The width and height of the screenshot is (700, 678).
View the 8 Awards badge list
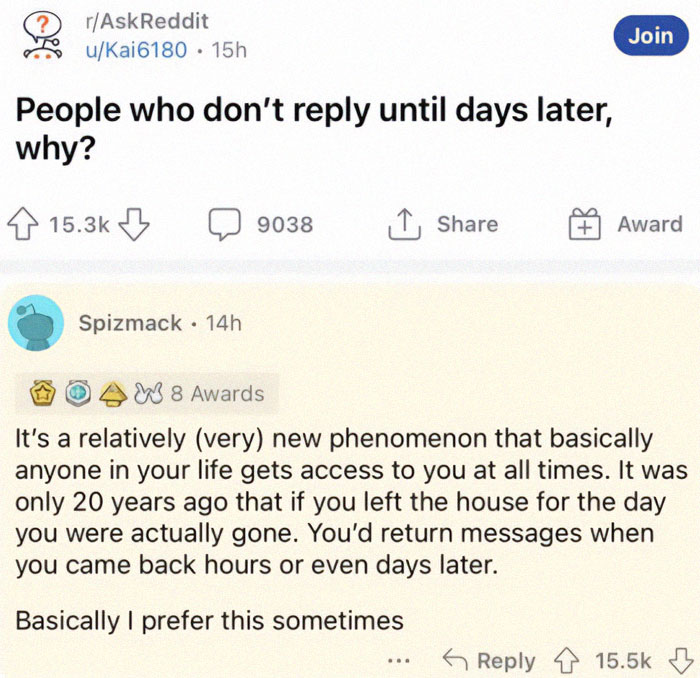point(217,393)
